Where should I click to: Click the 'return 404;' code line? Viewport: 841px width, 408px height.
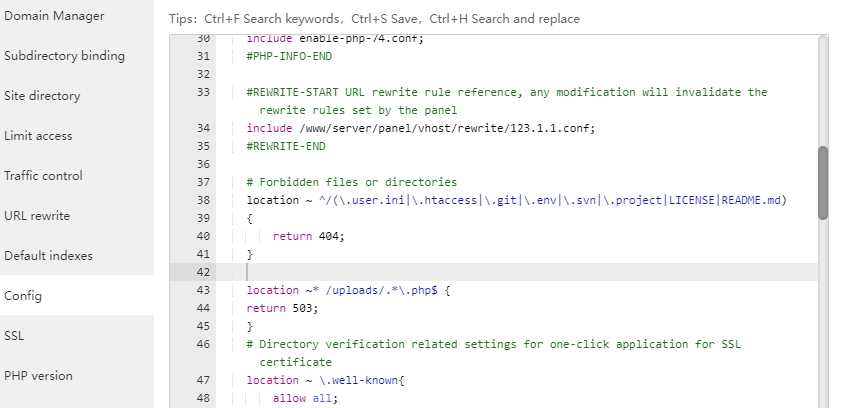[x=308, y=236]
